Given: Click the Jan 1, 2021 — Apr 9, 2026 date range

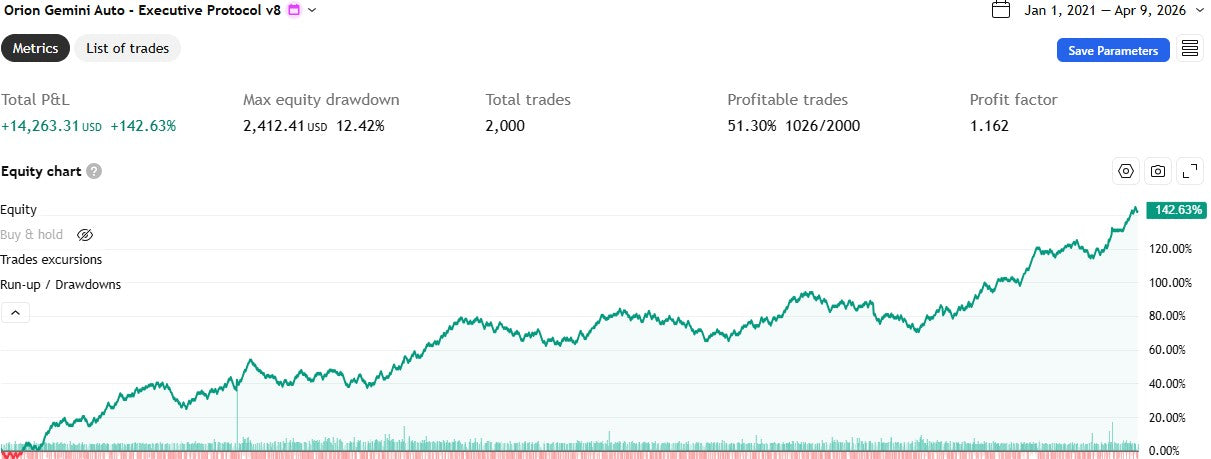Looking at the screenshot, I should (x=1103, y=10).
